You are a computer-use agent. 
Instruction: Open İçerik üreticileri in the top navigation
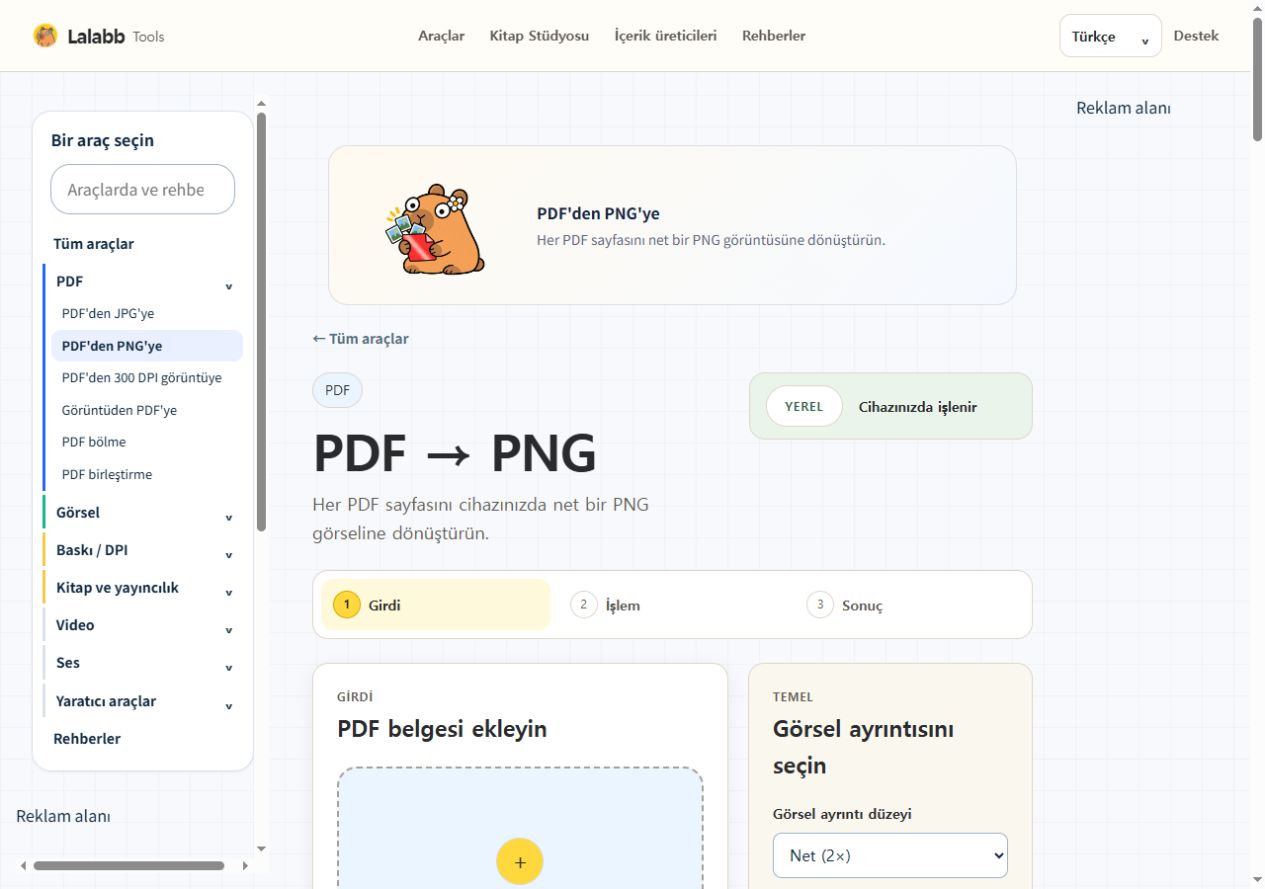[x=665, y=36]
